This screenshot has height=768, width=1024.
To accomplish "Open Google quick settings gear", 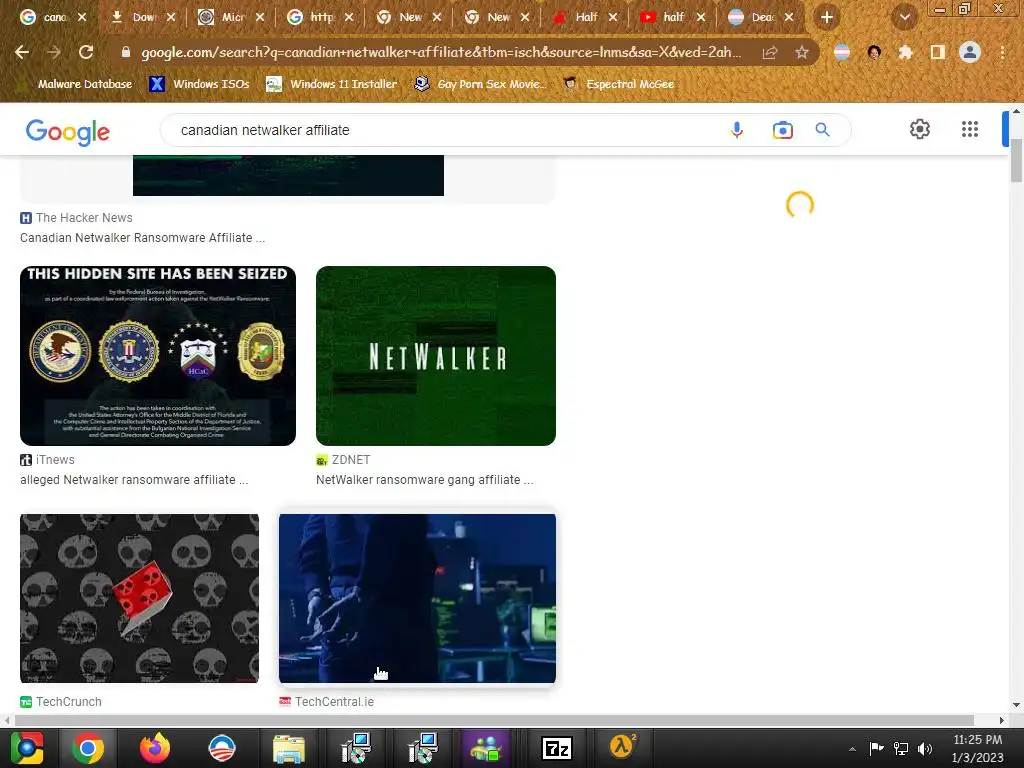I will 920,129.
